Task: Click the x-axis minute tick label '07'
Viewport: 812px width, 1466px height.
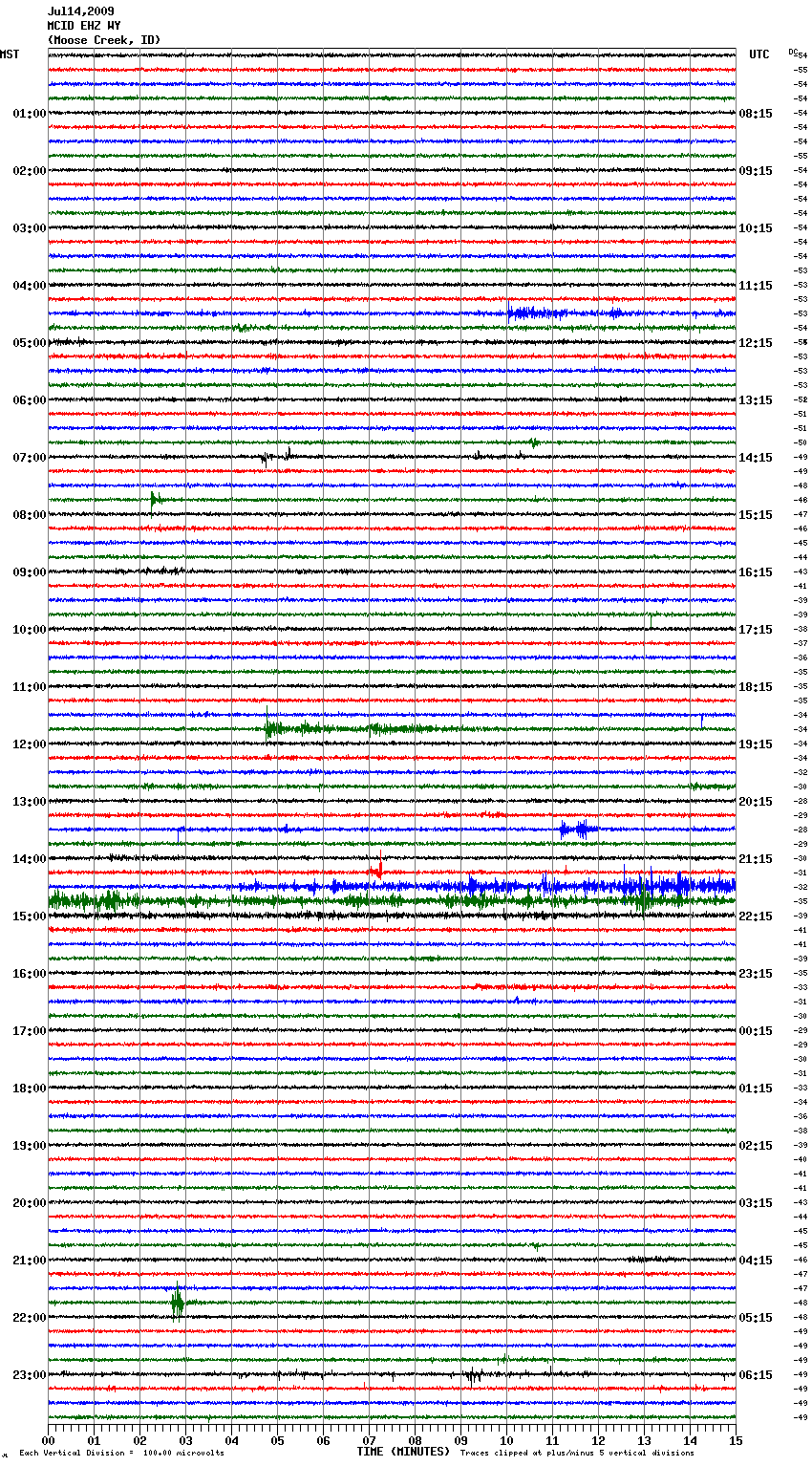Action: coord(369,1440)
